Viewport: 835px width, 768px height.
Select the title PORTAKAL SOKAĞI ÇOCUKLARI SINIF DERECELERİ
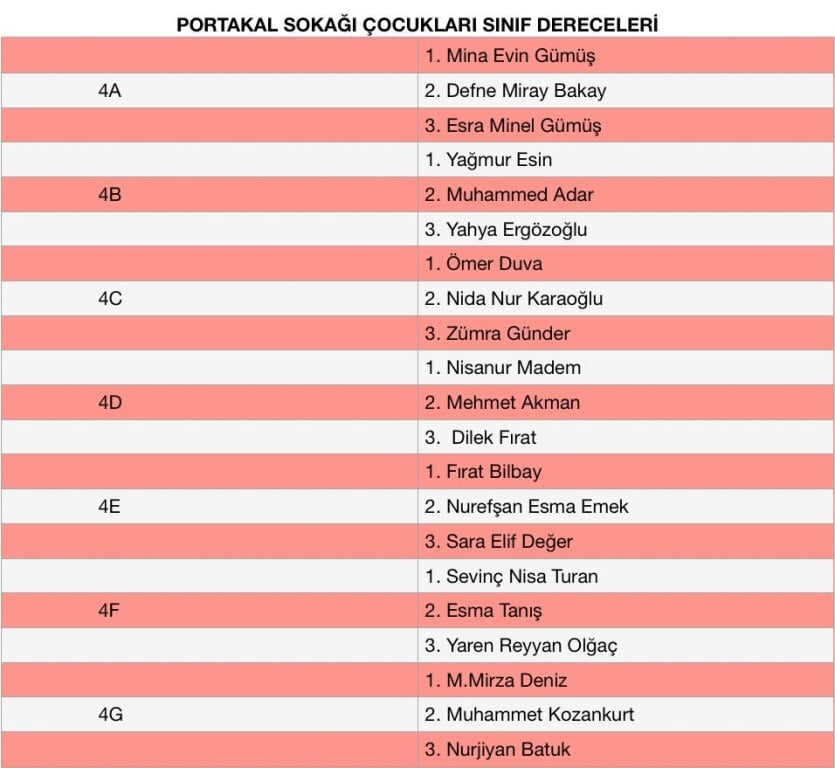[x=417, y=25]
